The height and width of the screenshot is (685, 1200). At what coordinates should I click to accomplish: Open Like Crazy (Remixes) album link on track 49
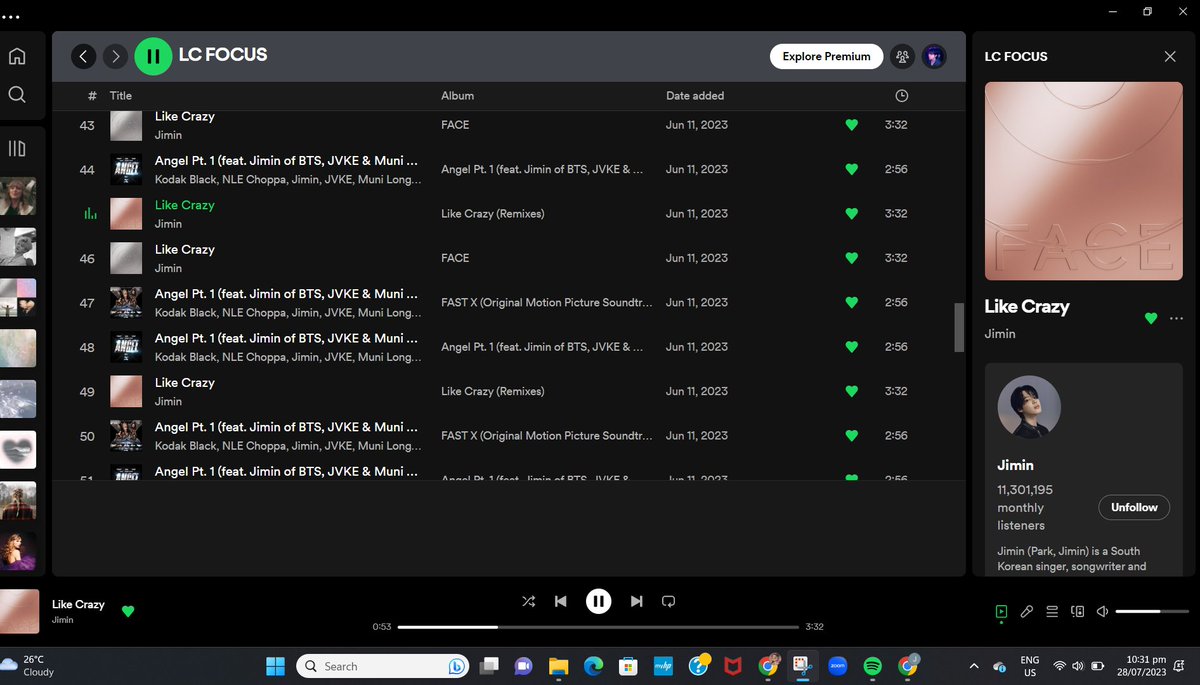point(493,391)
